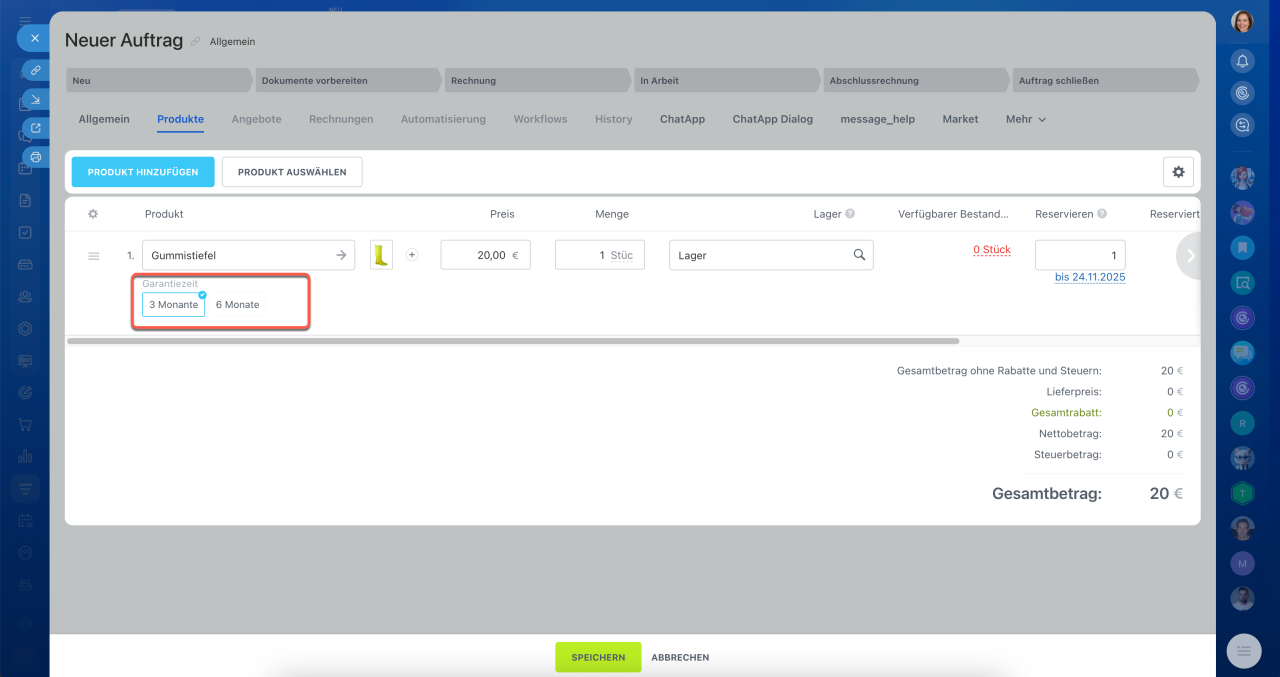Click the drag handle of product row 1
This screenshot has height=677, width=1280.
click(x=93, y=256)
